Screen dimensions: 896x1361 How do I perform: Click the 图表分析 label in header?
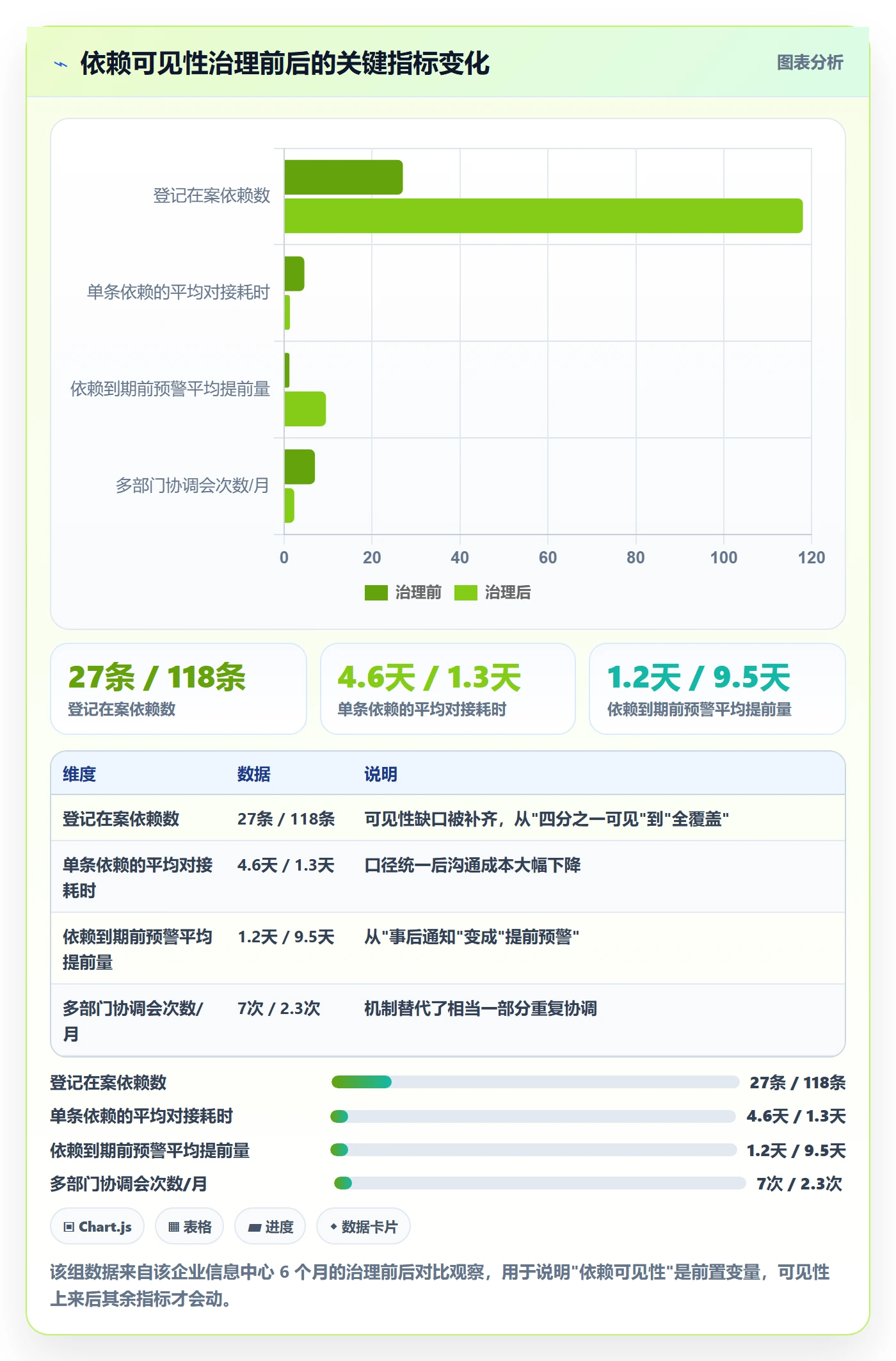point(810,62)
